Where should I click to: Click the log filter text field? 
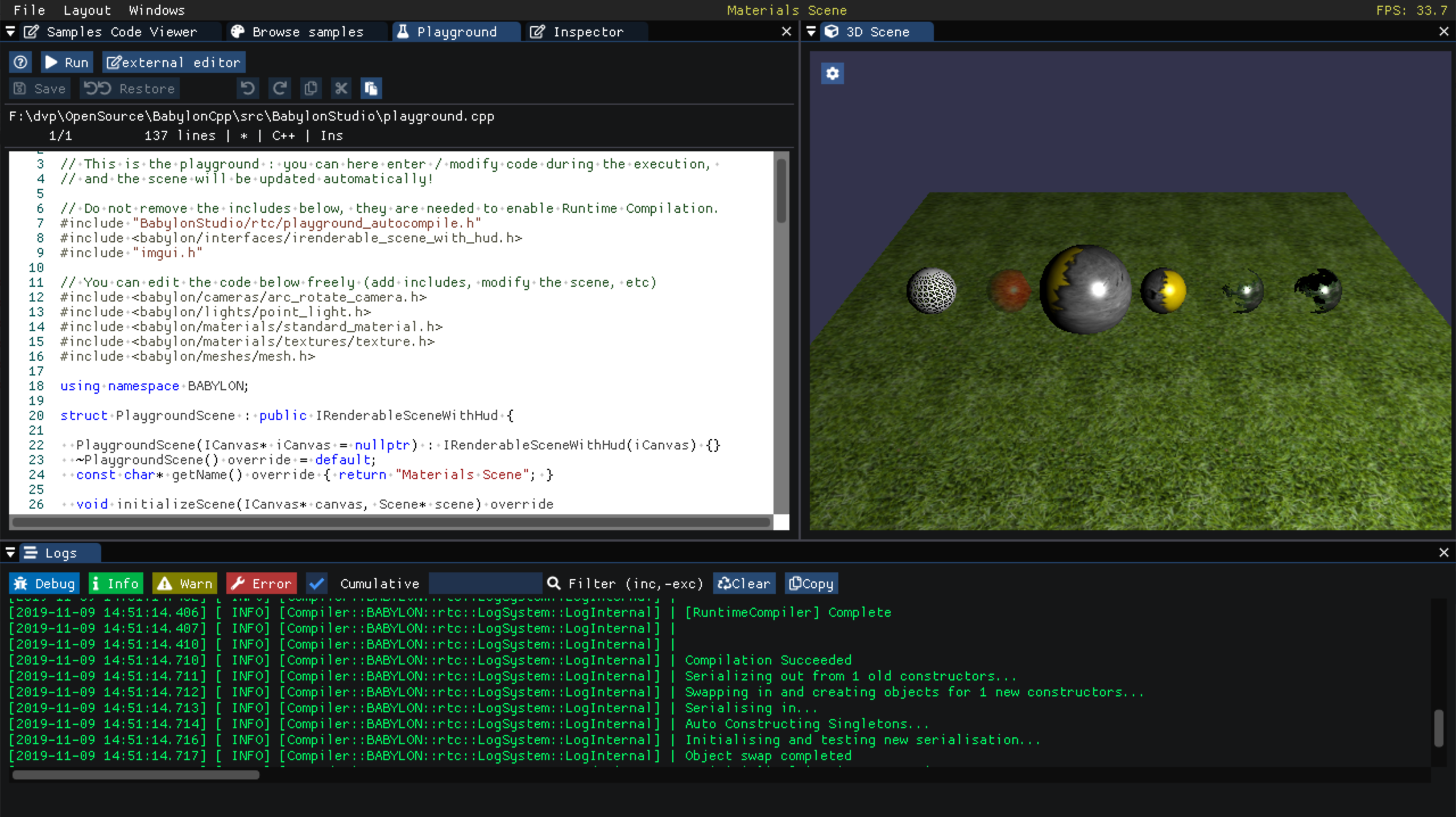485,583
